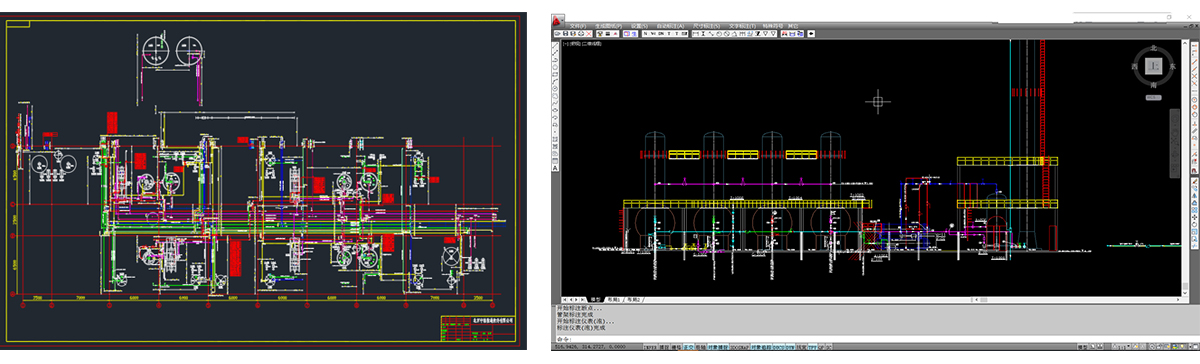Click the move tool in right toolbar
Screen dimensions: 1200x364
[1194, 216]
